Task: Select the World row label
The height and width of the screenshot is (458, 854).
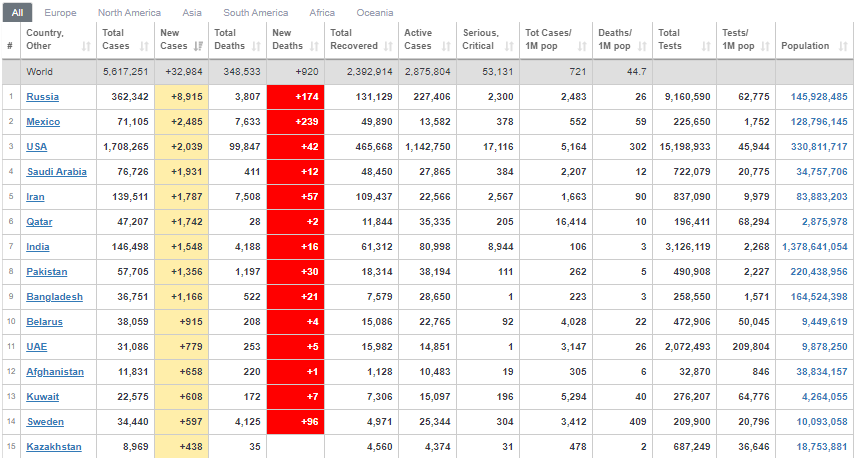Action: click(40, 72)
